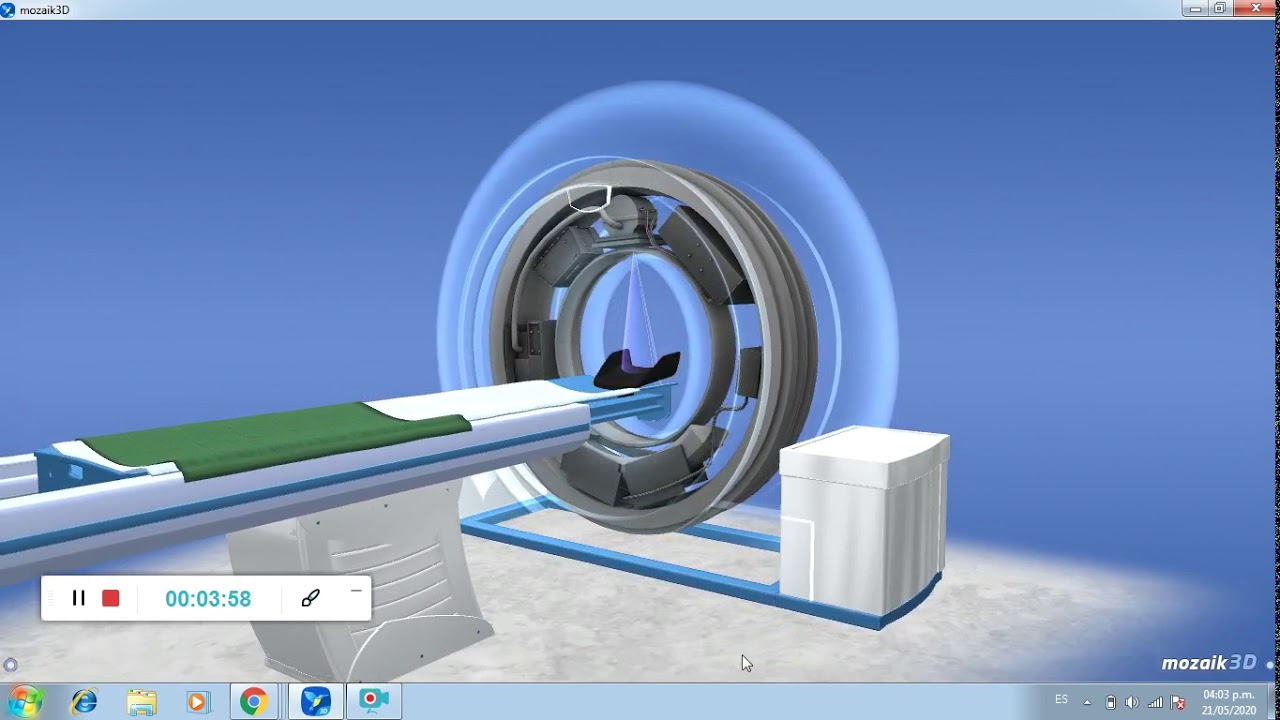Open the screen recorder taskbar icon
The width and height of the screenshot is (1280, 720).
[x=374, y=702]
